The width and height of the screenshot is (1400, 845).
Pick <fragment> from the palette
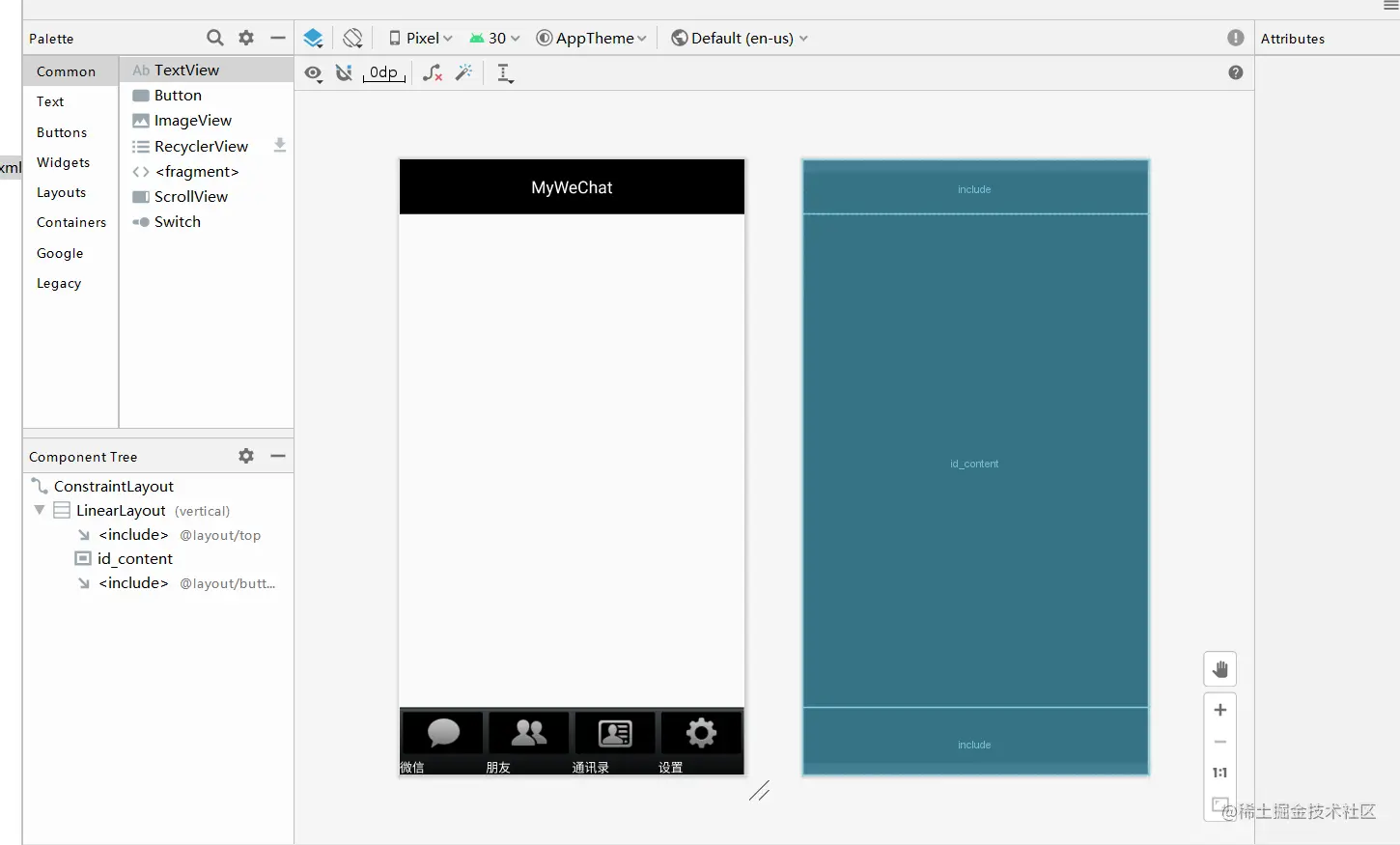[x=207, y=171]
